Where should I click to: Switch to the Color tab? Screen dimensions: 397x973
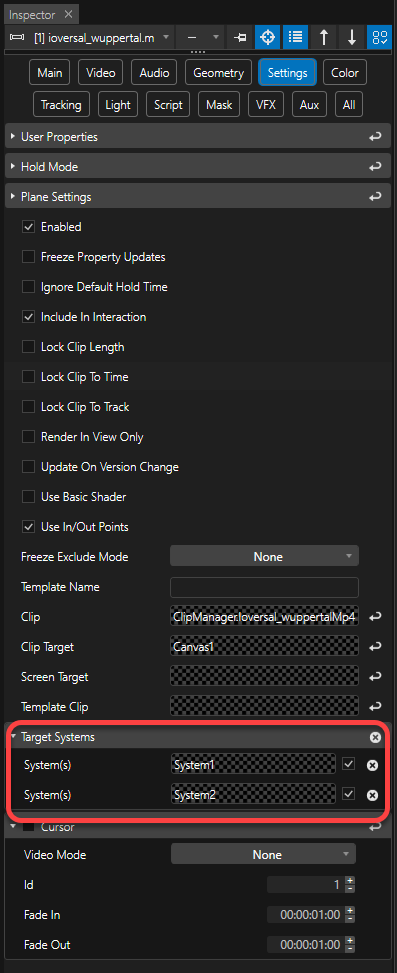pyautogui.click(x=345, y=73)
